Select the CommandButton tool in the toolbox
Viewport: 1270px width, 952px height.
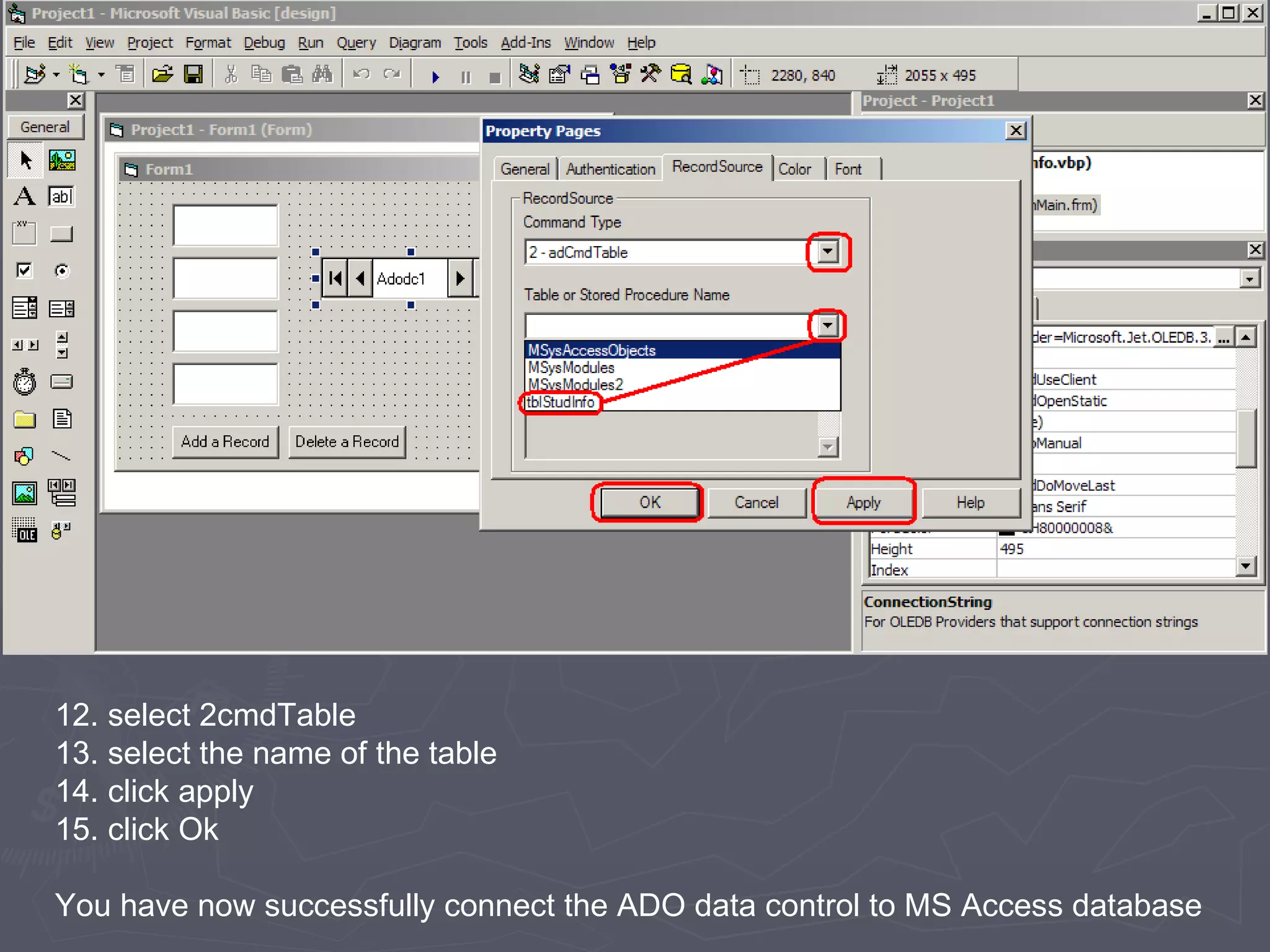click(62, 234)
